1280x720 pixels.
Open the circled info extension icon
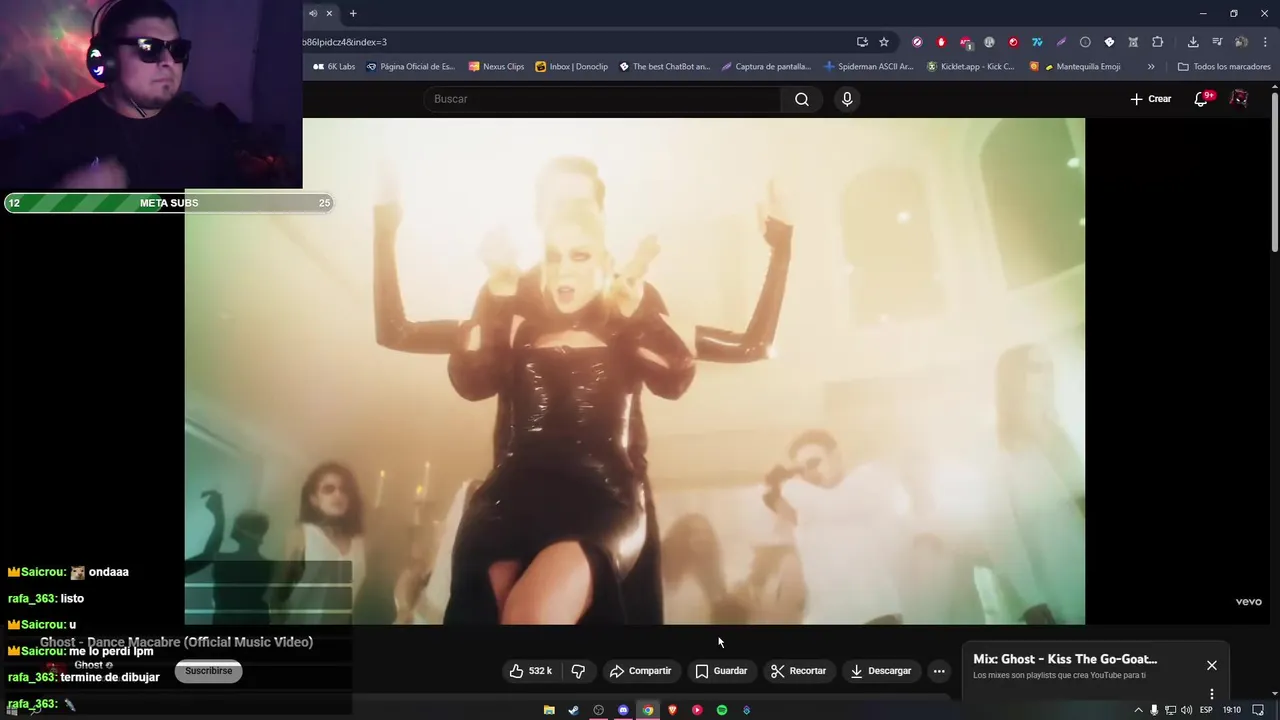[1085, 42]
